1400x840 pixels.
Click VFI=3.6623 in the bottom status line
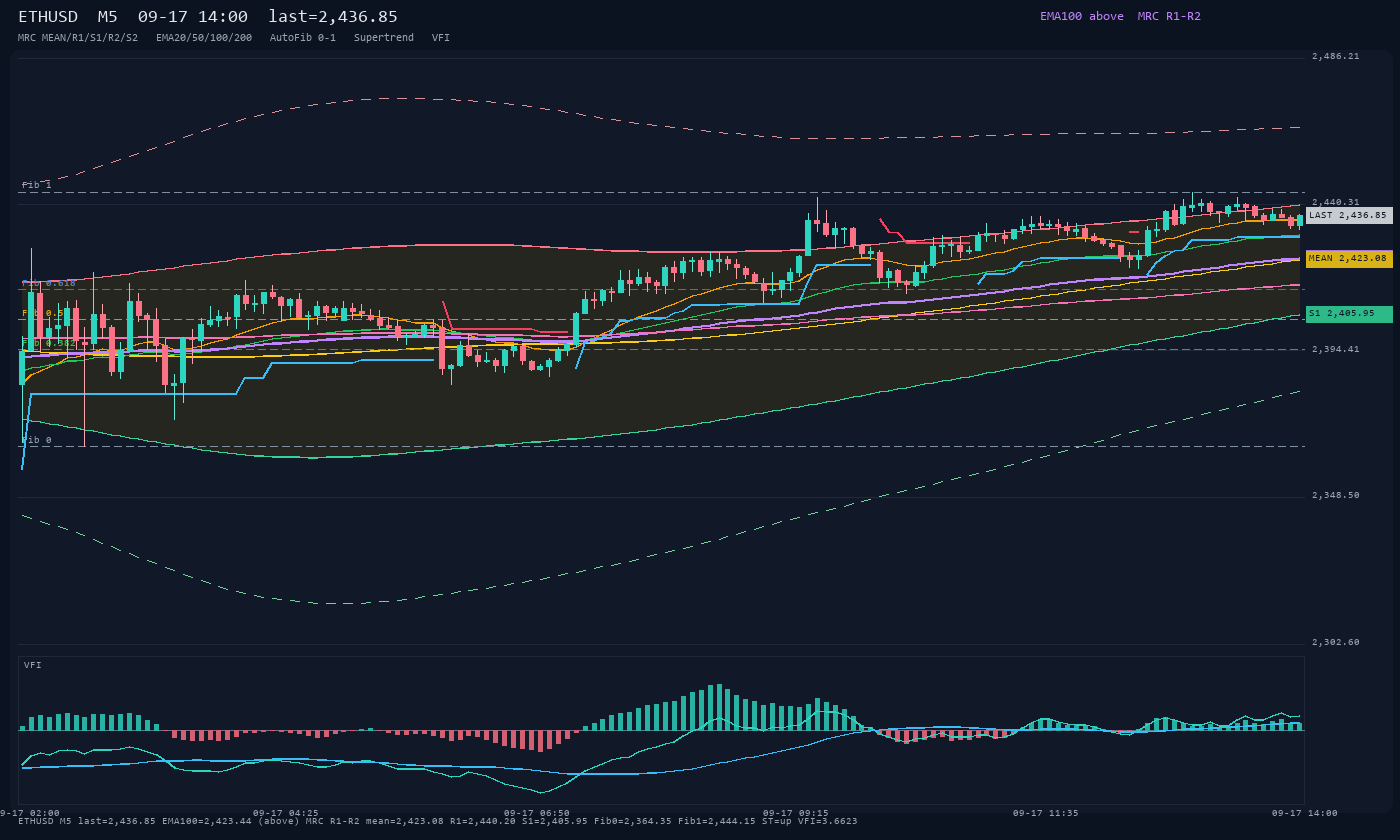pos(828,821)
